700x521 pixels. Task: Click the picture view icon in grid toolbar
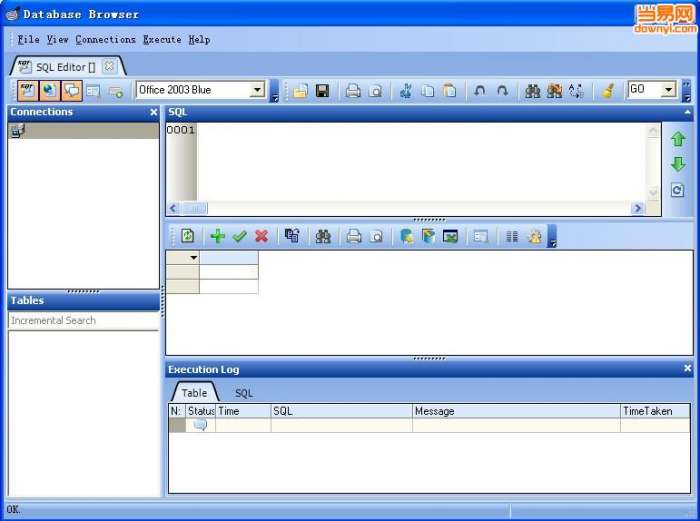[x=450, y=236]
